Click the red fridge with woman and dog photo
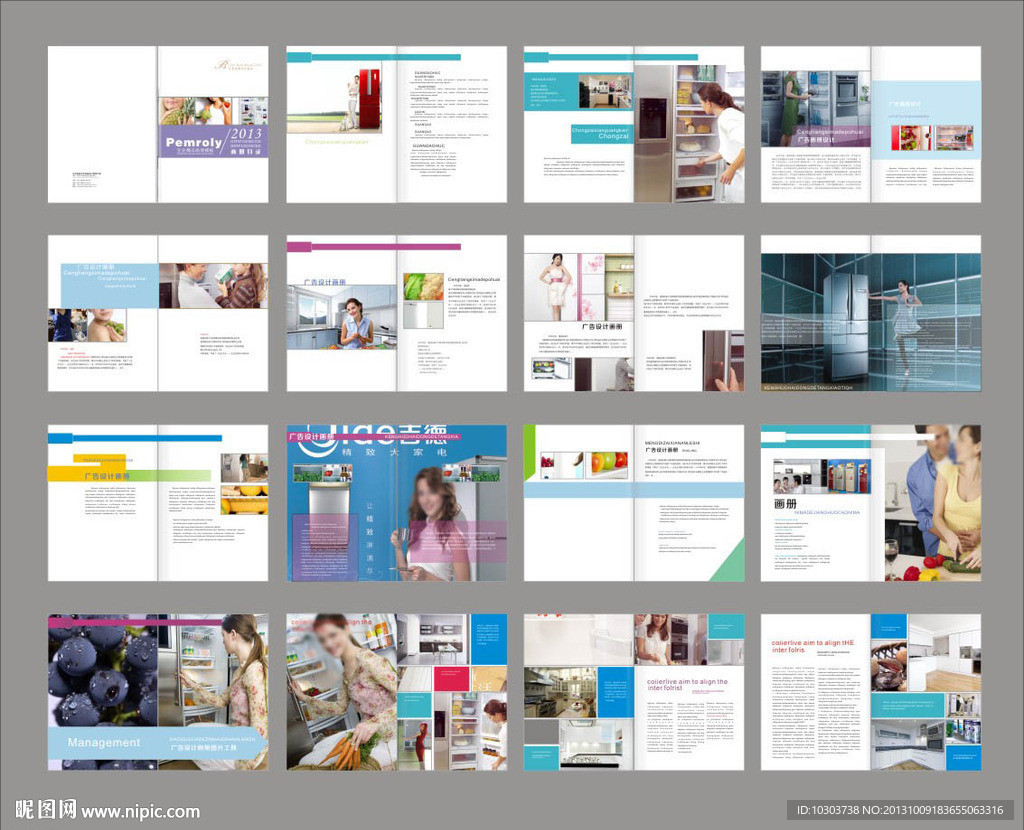The image size is (1024, 830). click(x=335, y=98)
